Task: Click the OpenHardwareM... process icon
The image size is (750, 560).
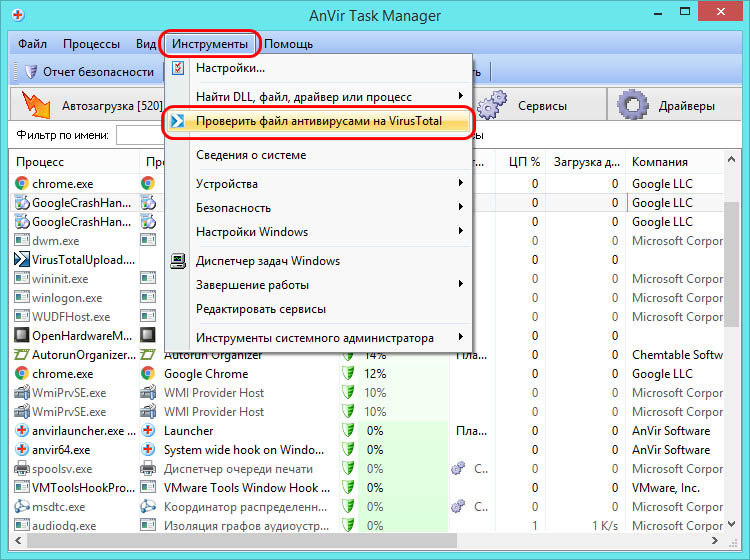Action: 22,335
